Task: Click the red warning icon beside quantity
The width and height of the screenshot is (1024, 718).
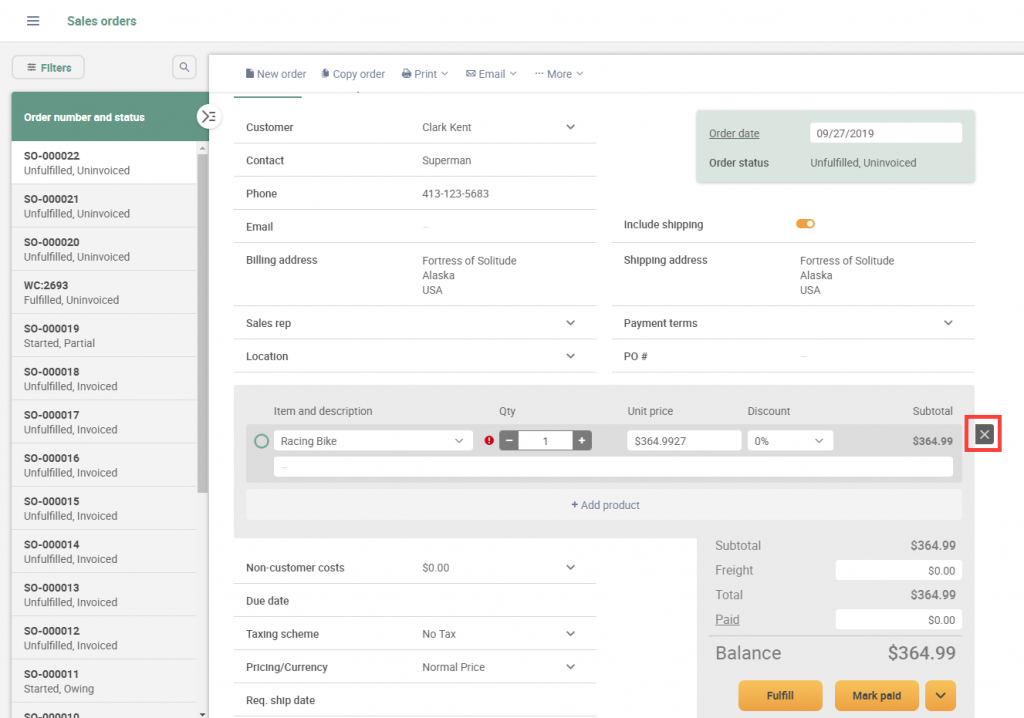Action: tap(488, 441)
